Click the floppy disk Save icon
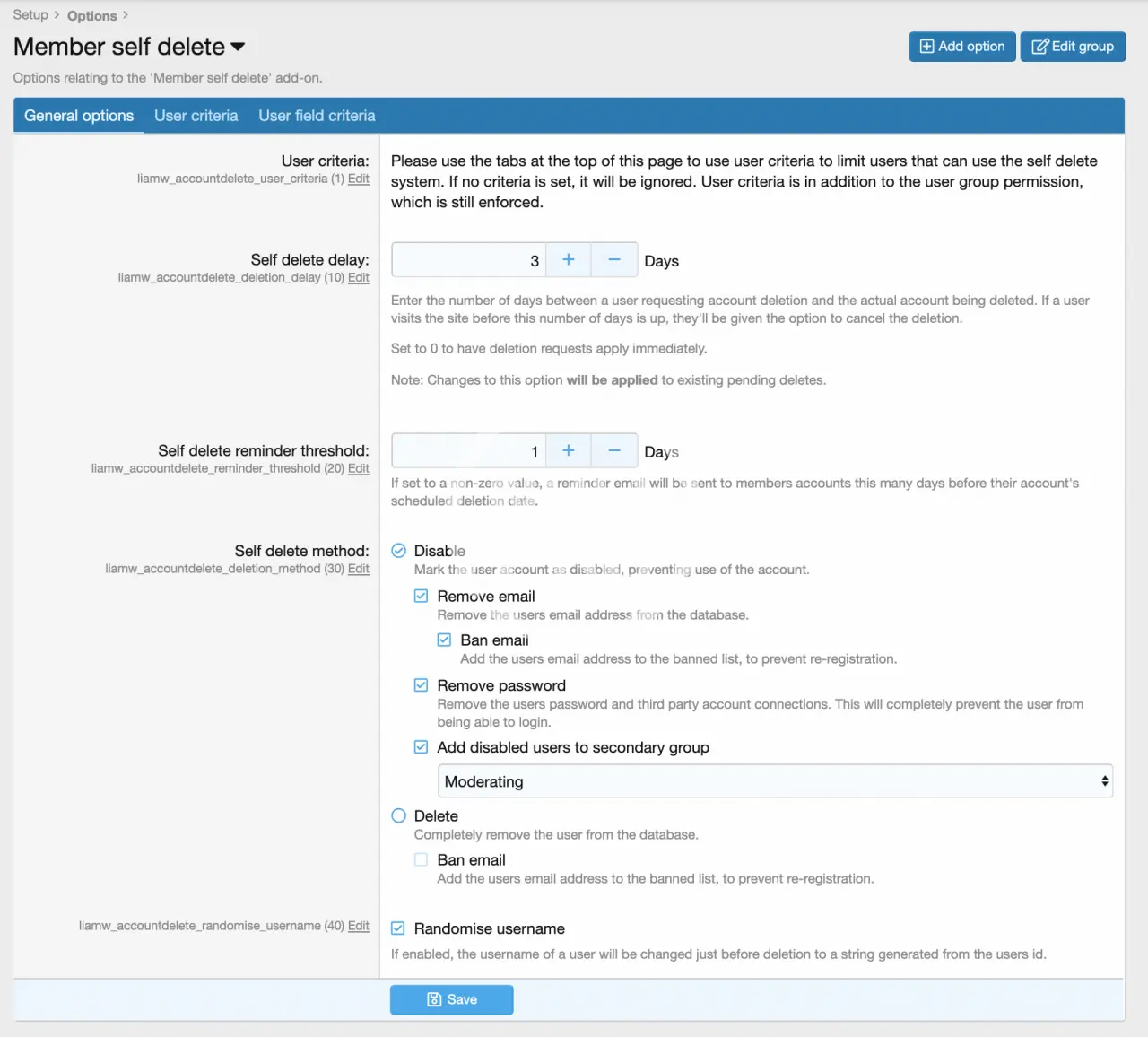This screenshot has height=1037, width=1148. [x=434, y=999]
